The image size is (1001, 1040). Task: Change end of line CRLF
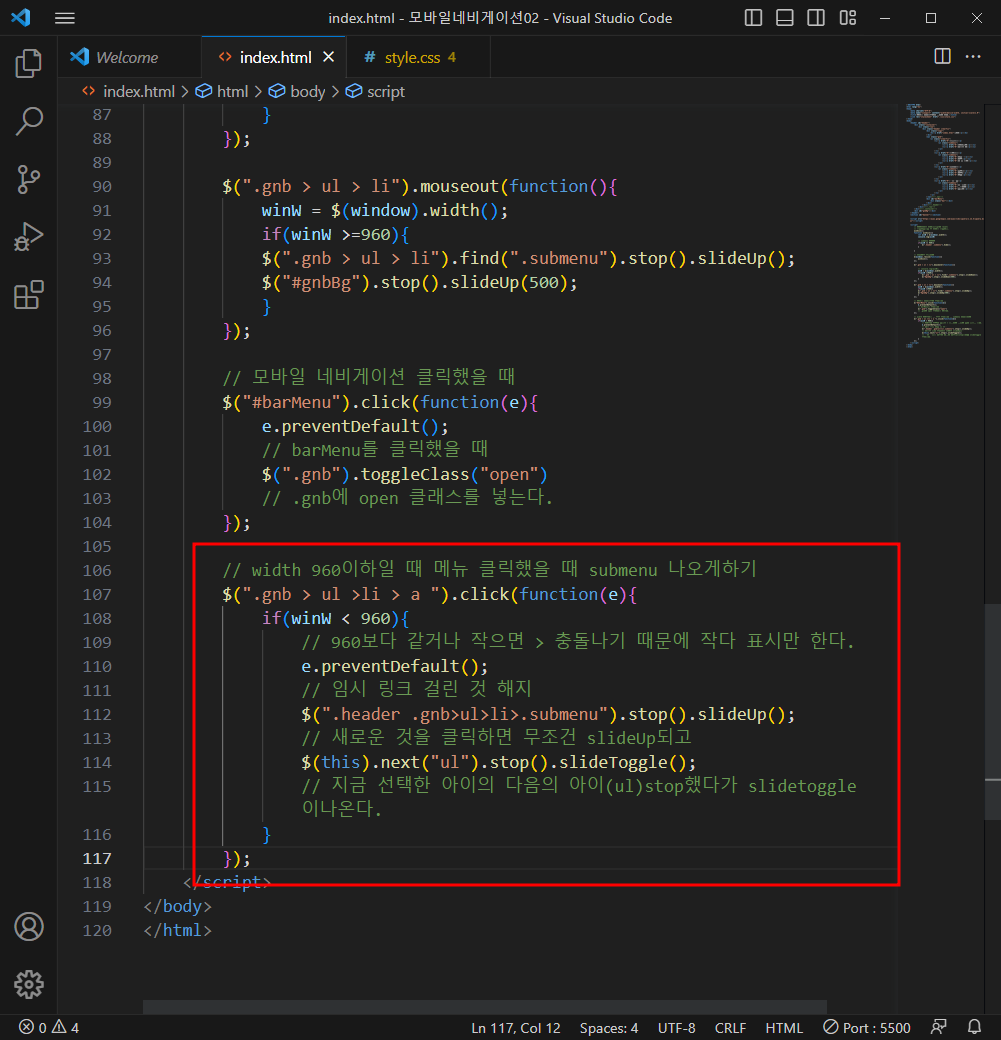click(730, 1027)
